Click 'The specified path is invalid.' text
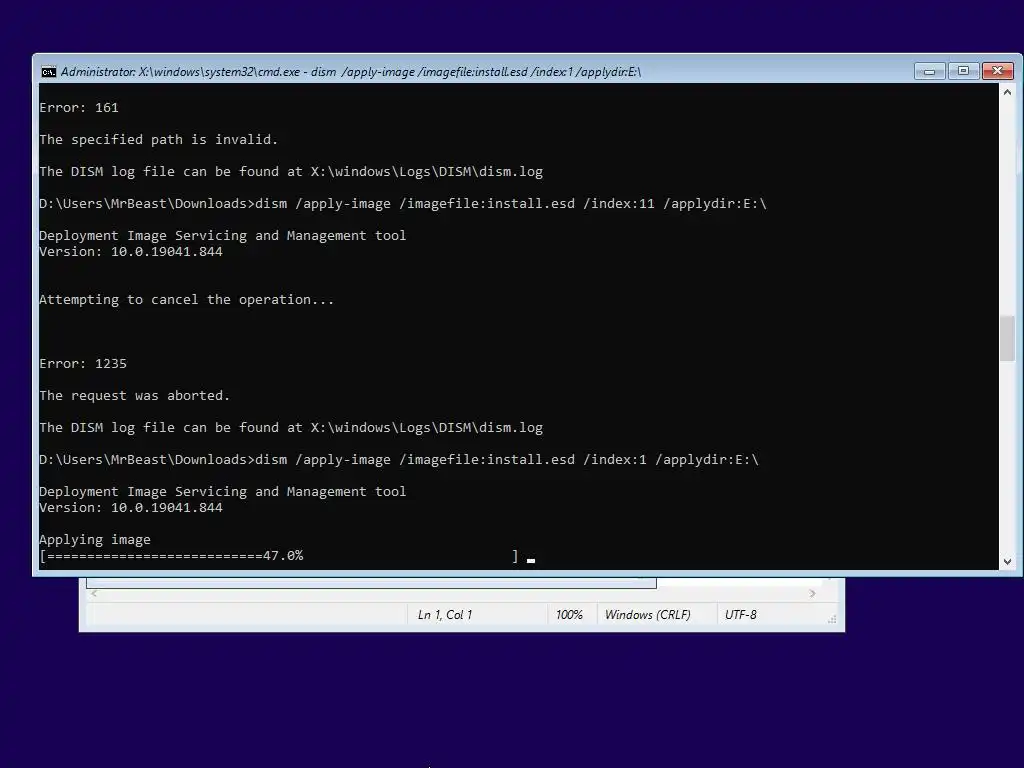1024x768 pixels. pyautogui.click(x=159, y=140)
